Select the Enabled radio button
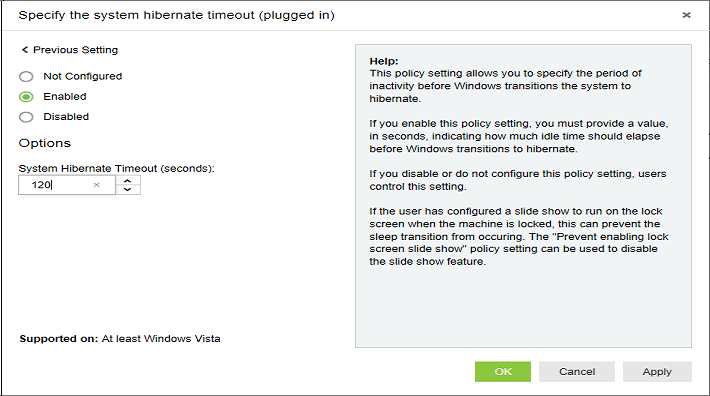This screenshot has height=396, width=710. pyautogui.click(x=26, y=97)
